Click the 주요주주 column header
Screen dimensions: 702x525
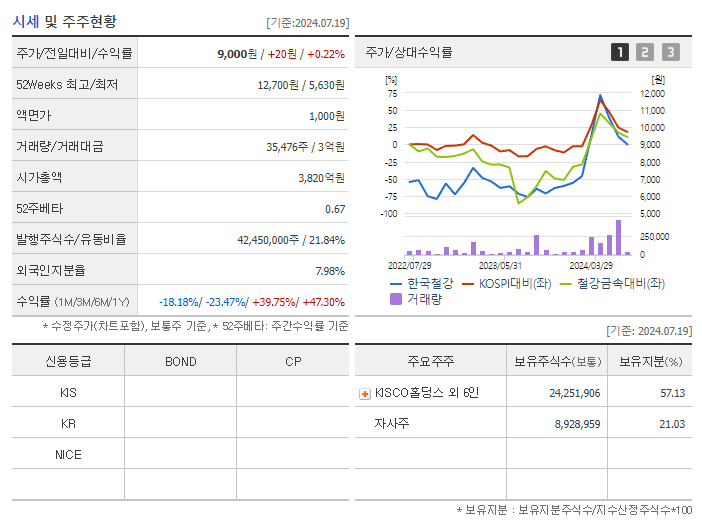pos(431,361)
